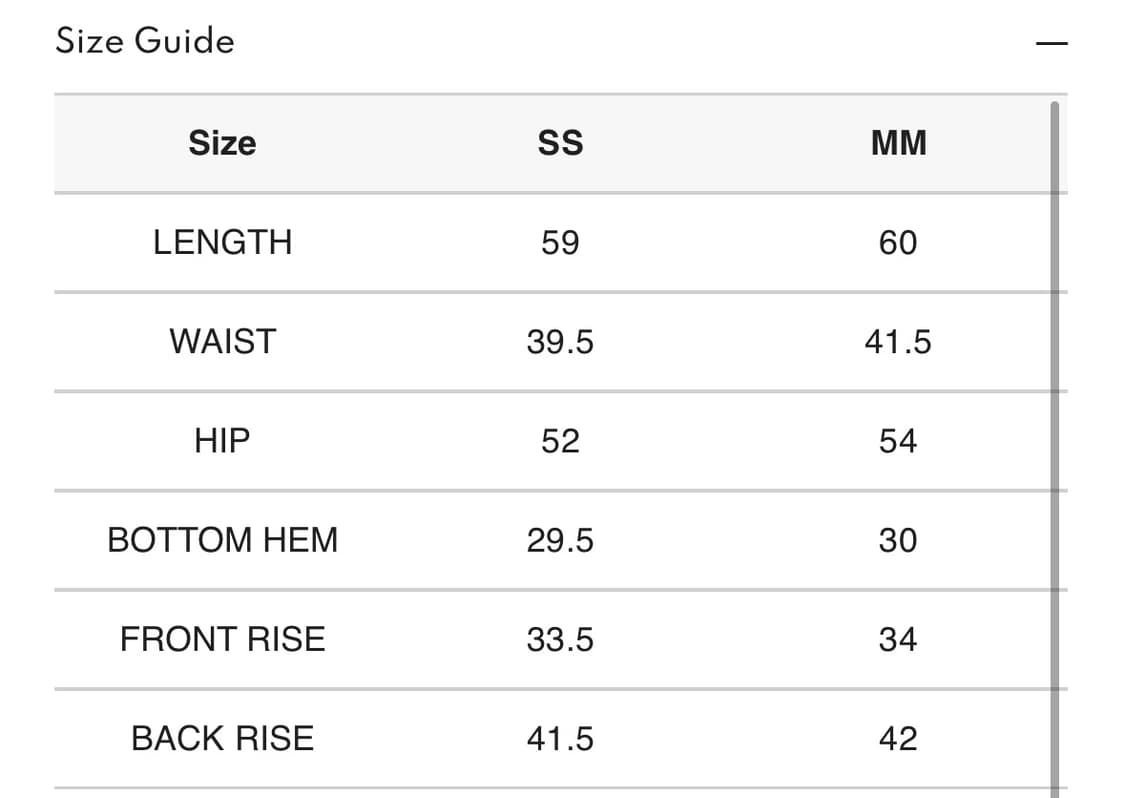Select the MM column header
This screenshot has width=1125, height=798.
point(898,143)
